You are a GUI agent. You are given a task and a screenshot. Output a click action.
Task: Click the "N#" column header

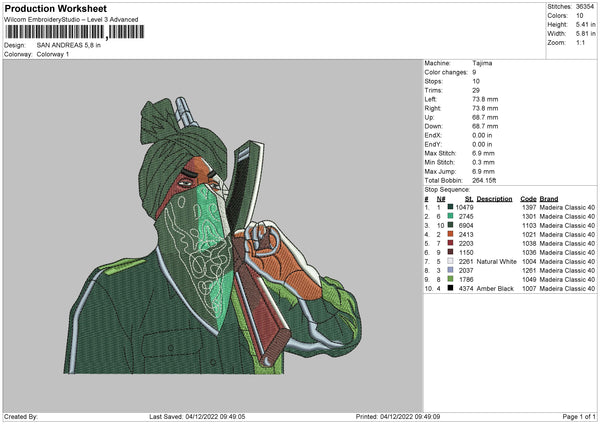(x=441, y=199)
